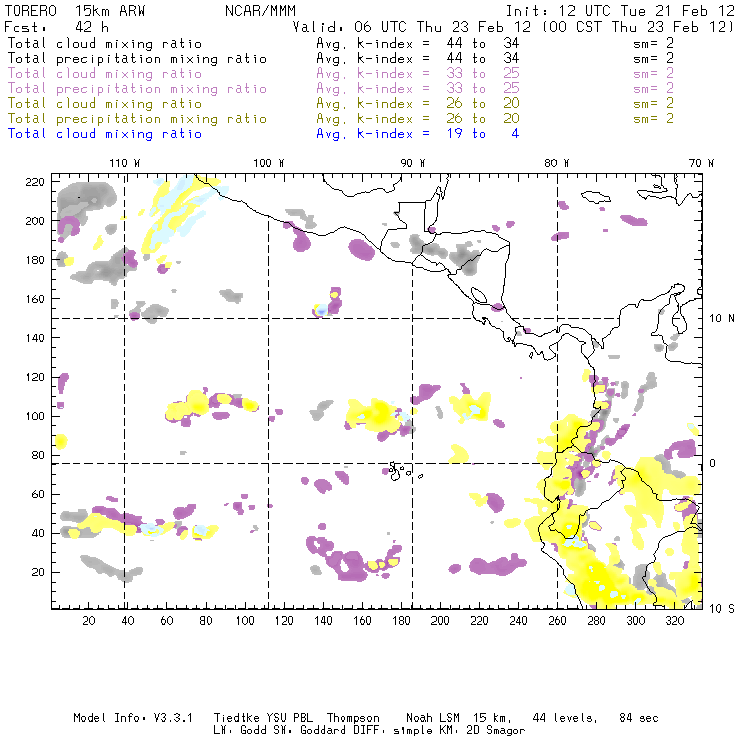Click the purple 'Total precipitation mixing ratio' legend line

click(x=137, y=89)
